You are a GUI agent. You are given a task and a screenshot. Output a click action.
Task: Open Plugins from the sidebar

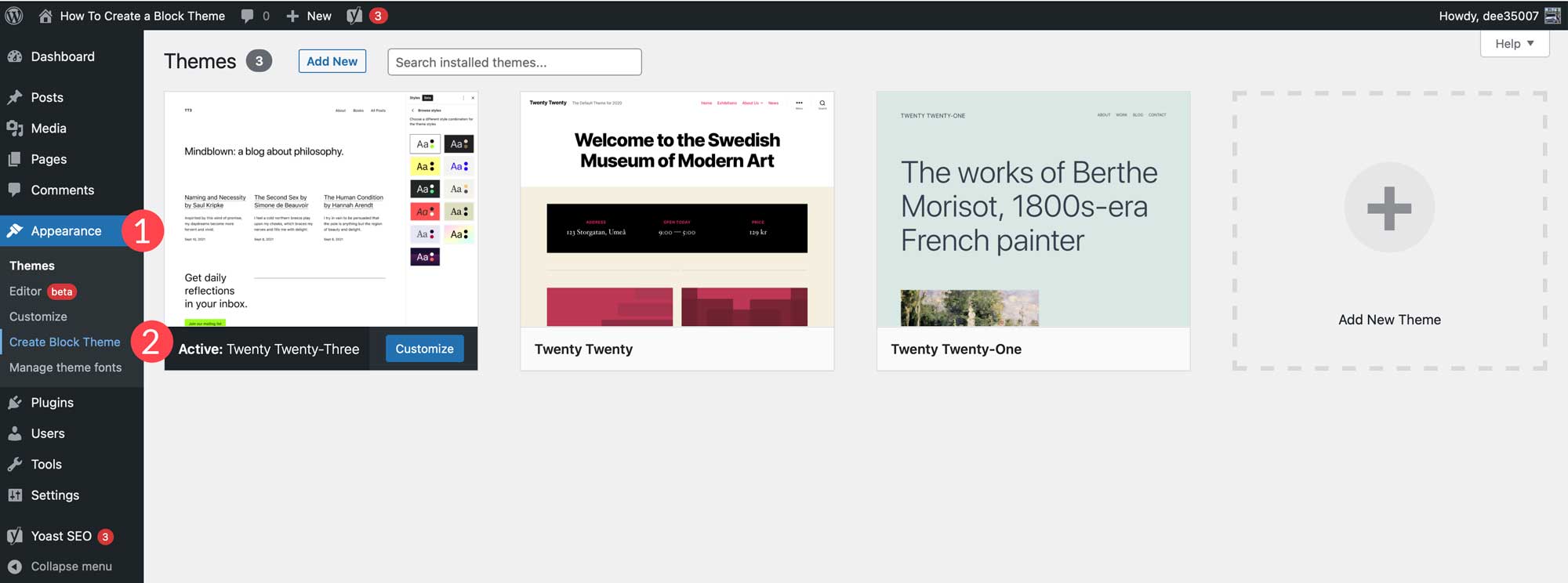pyautogui.click(x=52, y=403)
